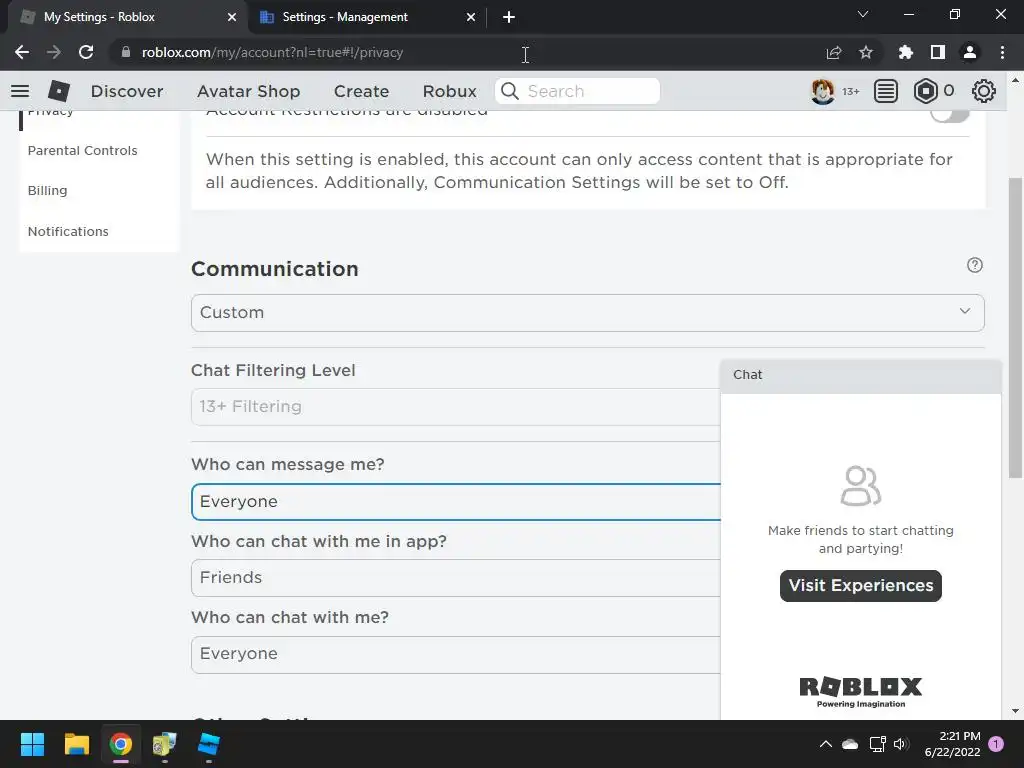Image resolution: width=1024 pixels, height=768 pixels.
Task: Show hidden system tray icons
Action: pos(825,744)
